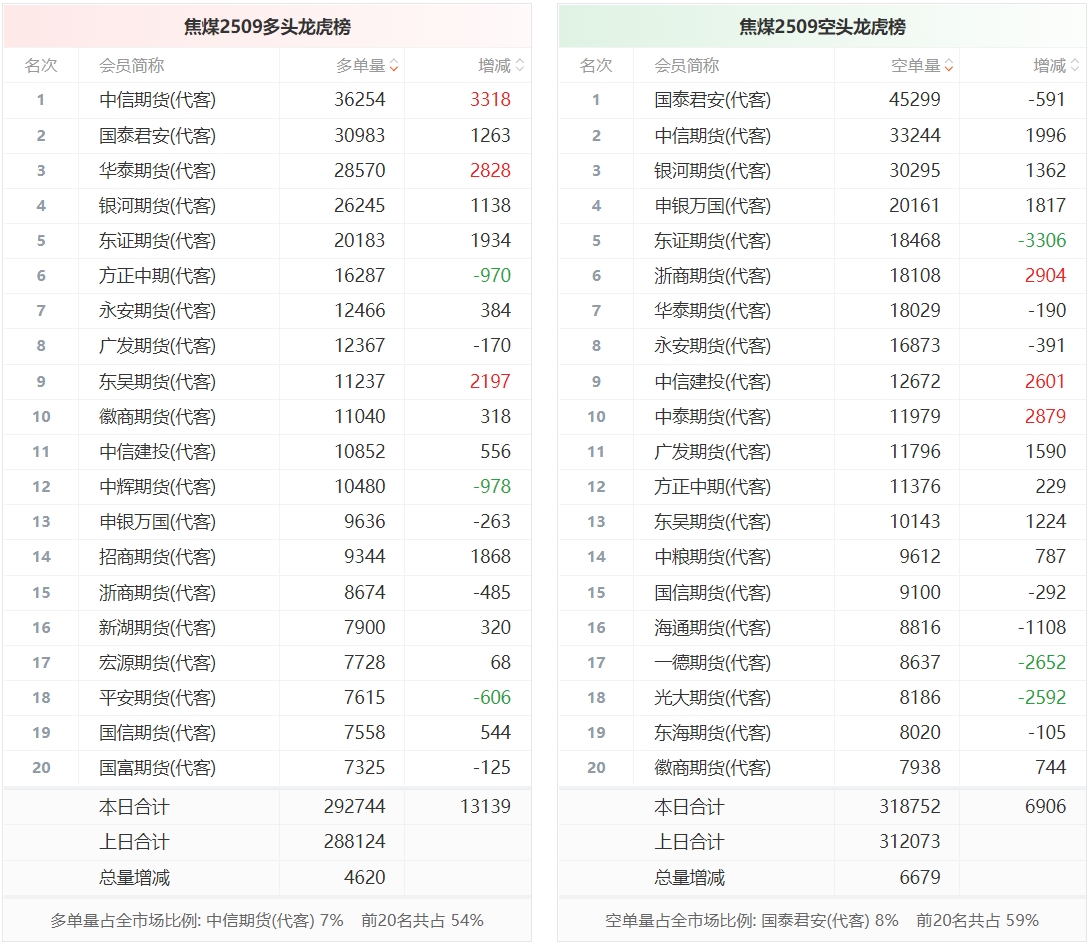Viewport: 1091px width, 946px height.
Task: Select 平安期货(代客) in long ranking
Action: tap(157, 698)
